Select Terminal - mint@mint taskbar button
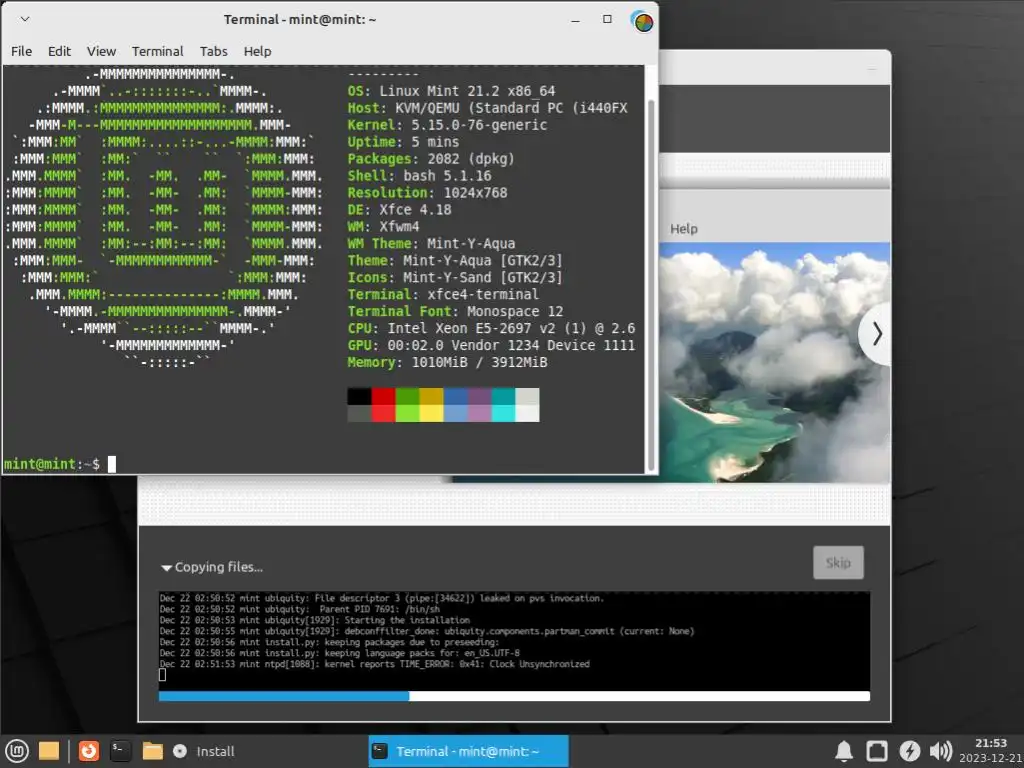This screenshot has height=768, width=1024. coord(468,751)
